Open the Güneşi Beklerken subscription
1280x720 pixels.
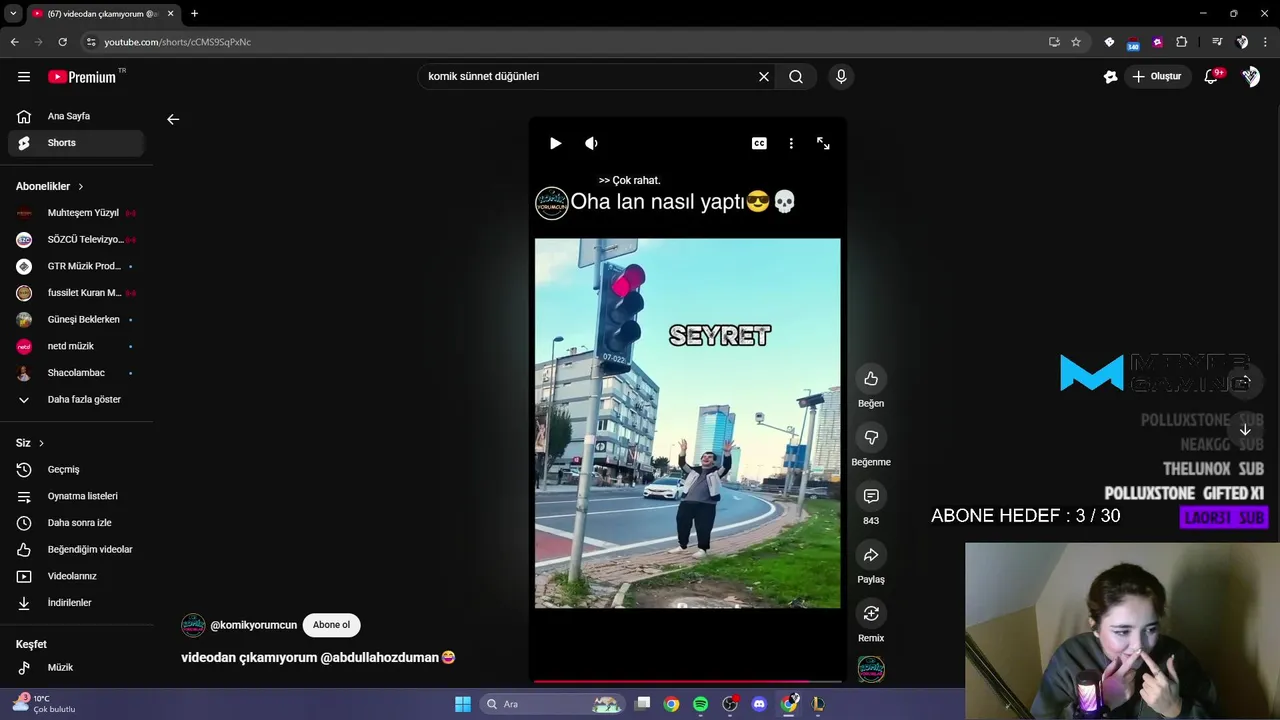[x=76, y=320]
